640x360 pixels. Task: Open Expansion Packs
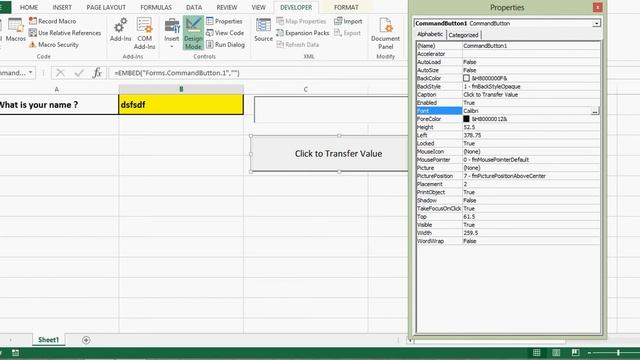[x=302, y=33]
